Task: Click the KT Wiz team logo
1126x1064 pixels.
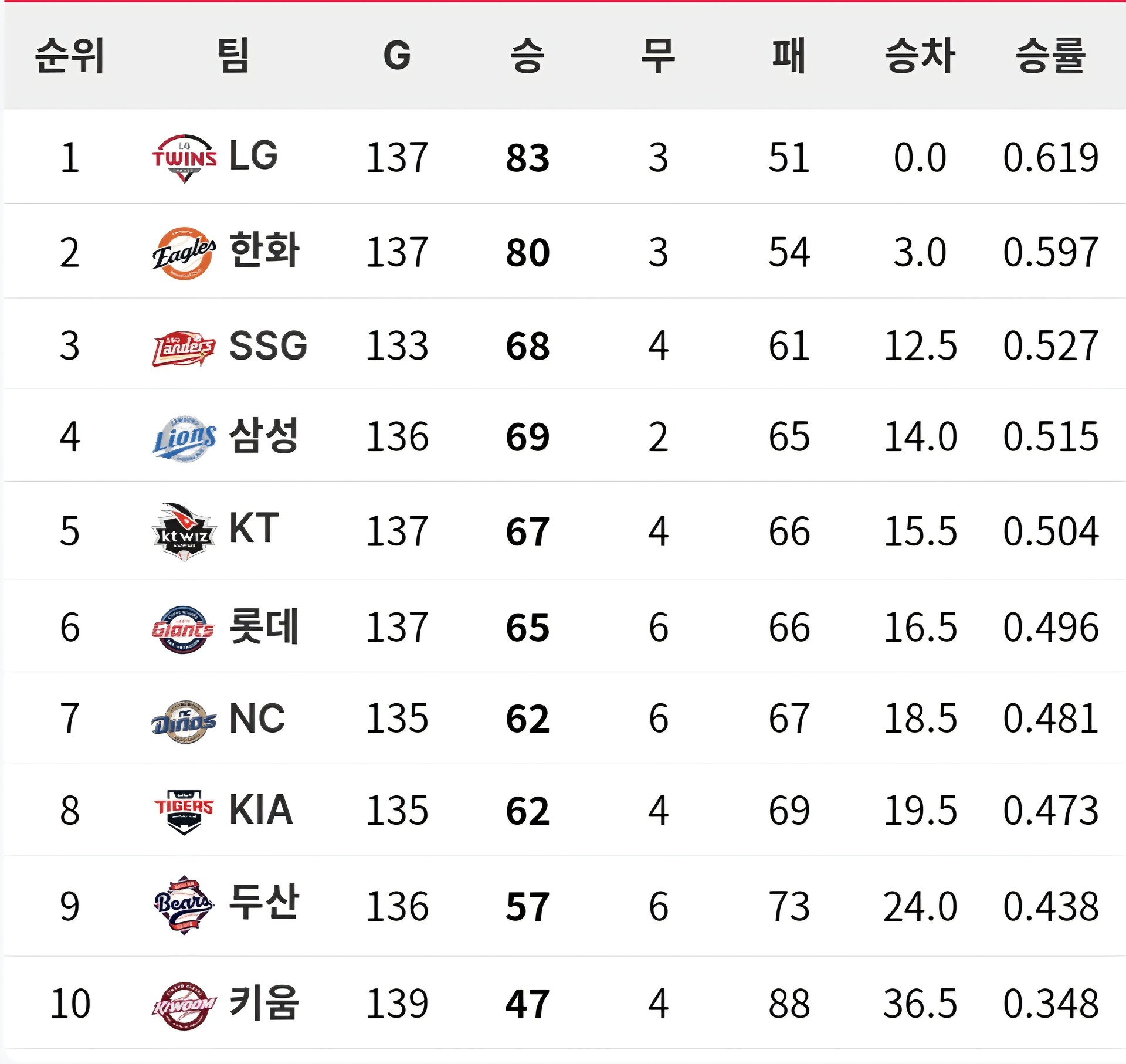Action: coord(183,532)
